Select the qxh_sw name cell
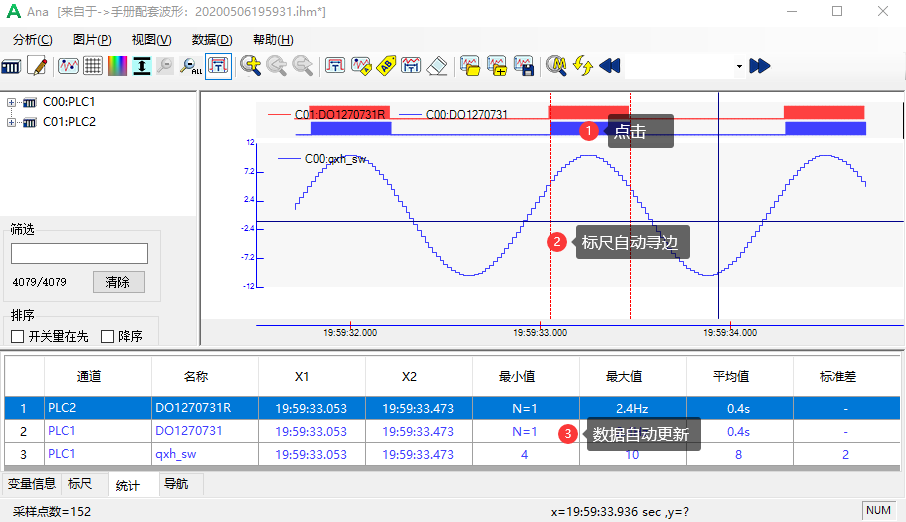 (x=205, y=454)
